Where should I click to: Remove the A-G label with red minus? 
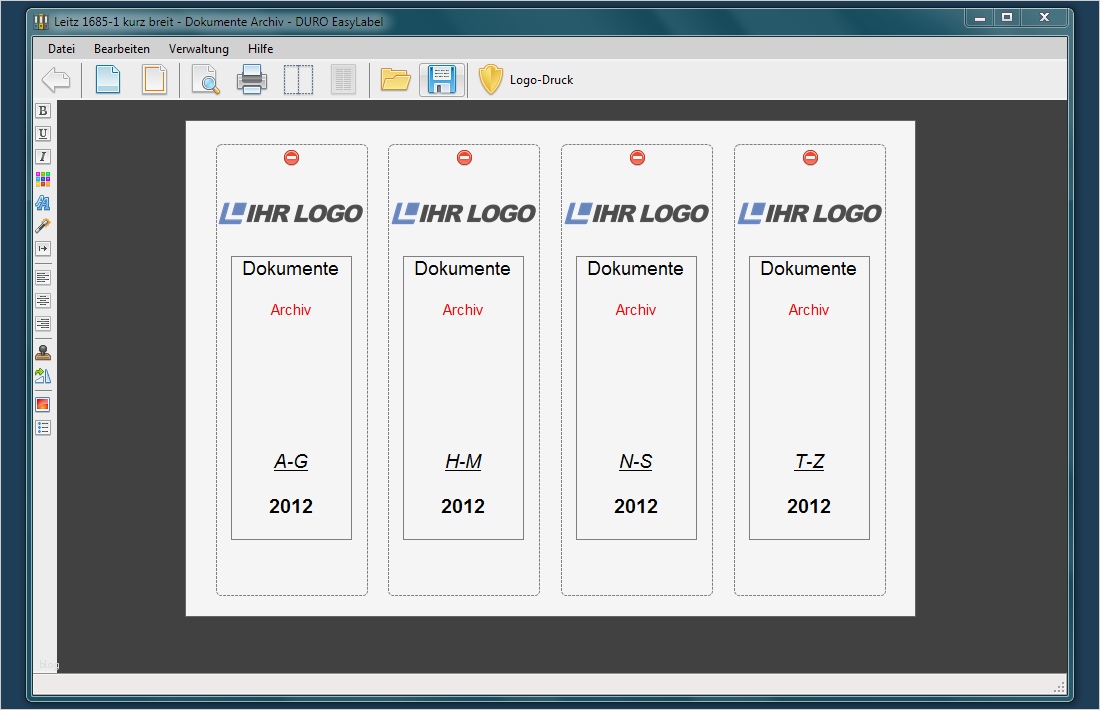click(292, 158)
